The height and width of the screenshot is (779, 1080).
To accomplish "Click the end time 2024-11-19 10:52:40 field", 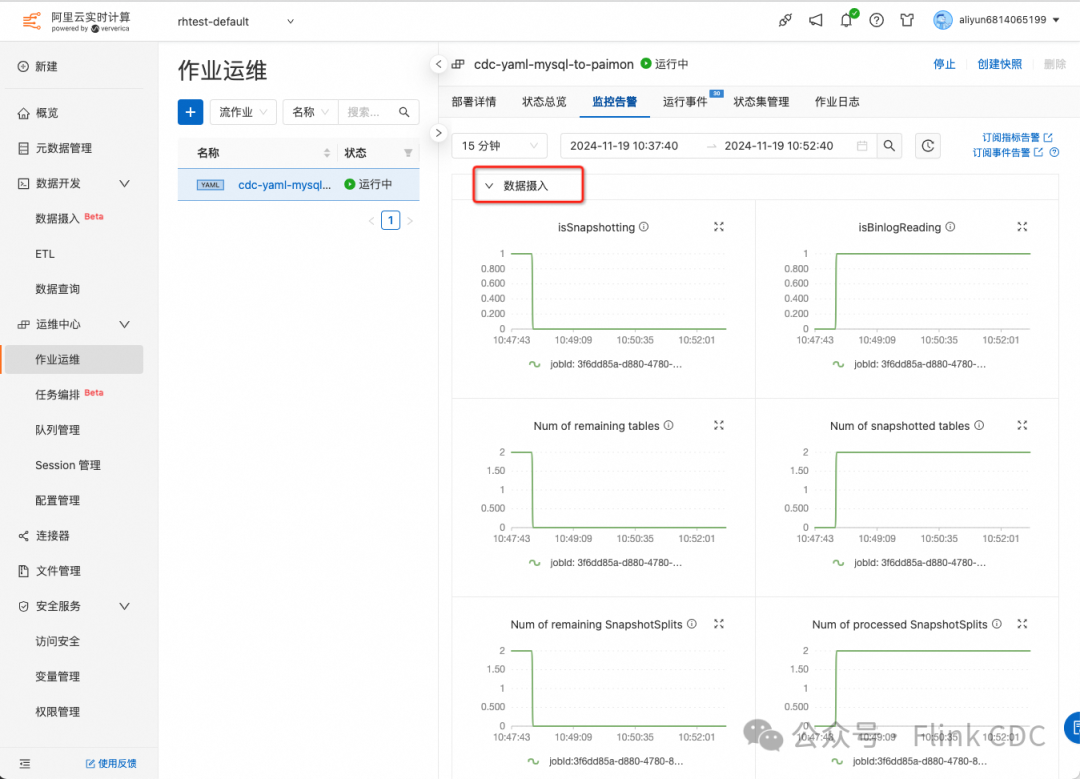I will pos(779,146).
